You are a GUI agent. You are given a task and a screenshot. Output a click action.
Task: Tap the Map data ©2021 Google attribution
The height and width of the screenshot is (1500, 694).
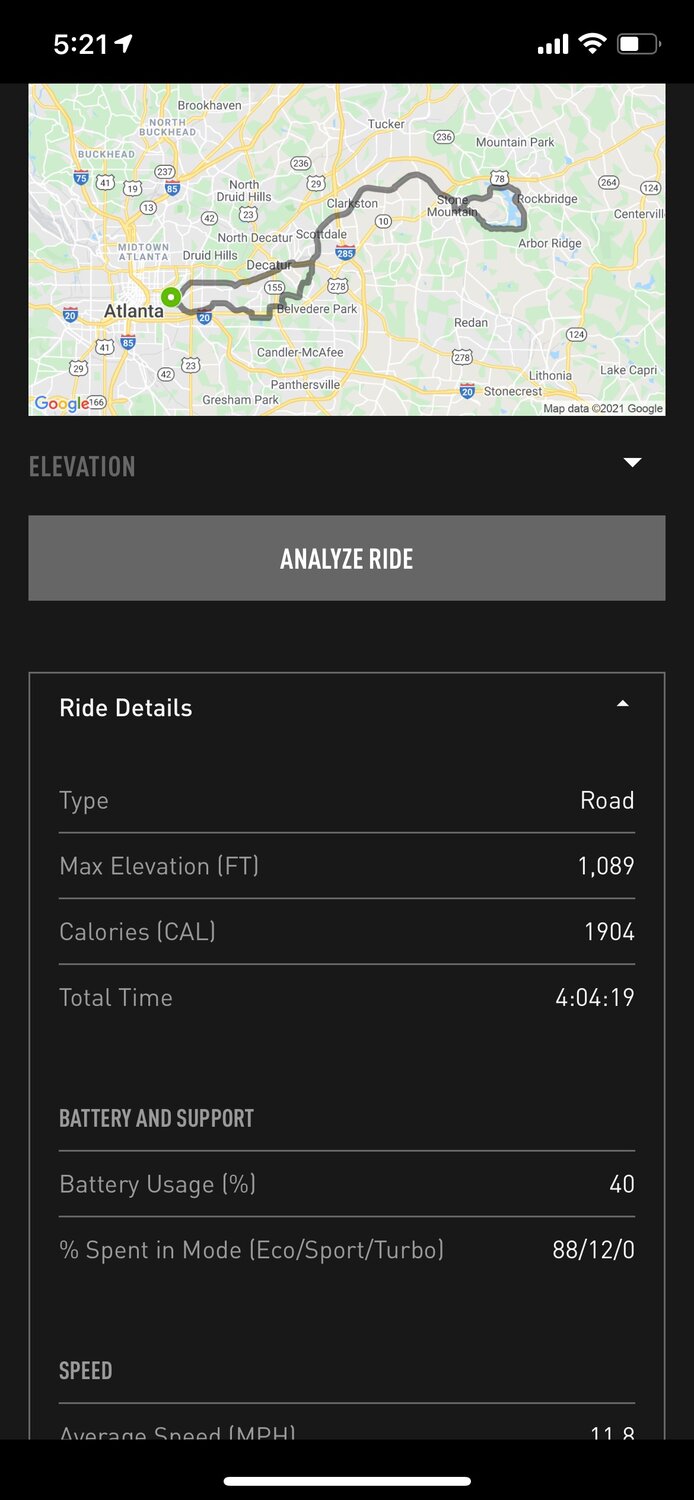pos(603,408)
